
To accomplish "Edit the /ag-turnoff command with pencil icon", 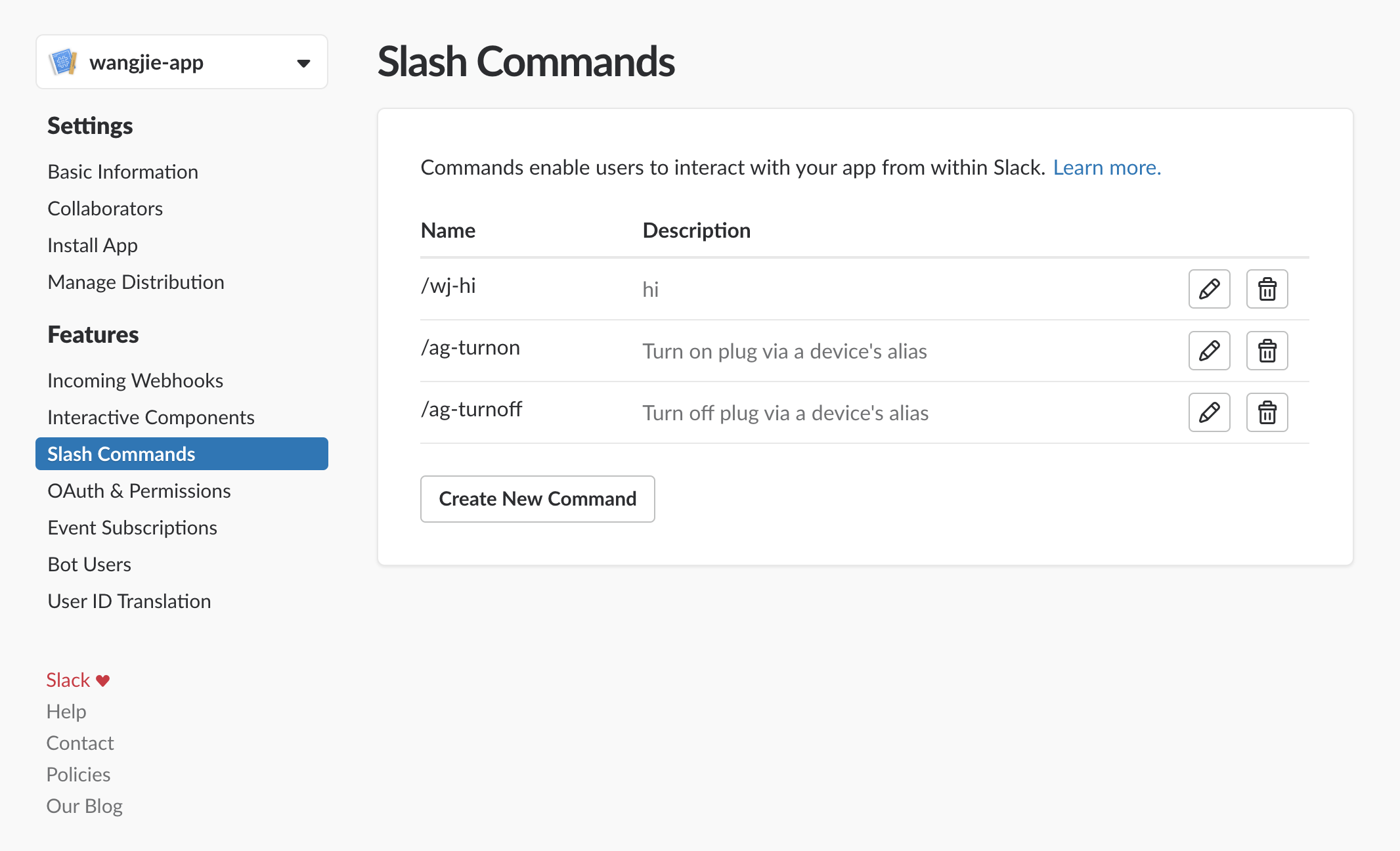I will [1209, 412].
